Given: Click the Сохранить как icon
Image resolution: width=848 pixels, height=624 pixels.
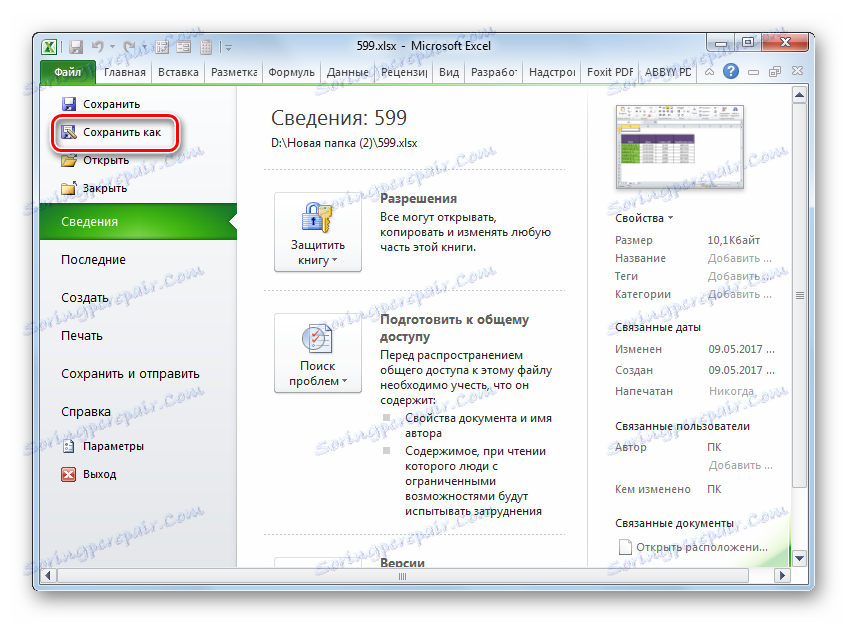Looking at the screenshot, I should (x=69, y=132).
